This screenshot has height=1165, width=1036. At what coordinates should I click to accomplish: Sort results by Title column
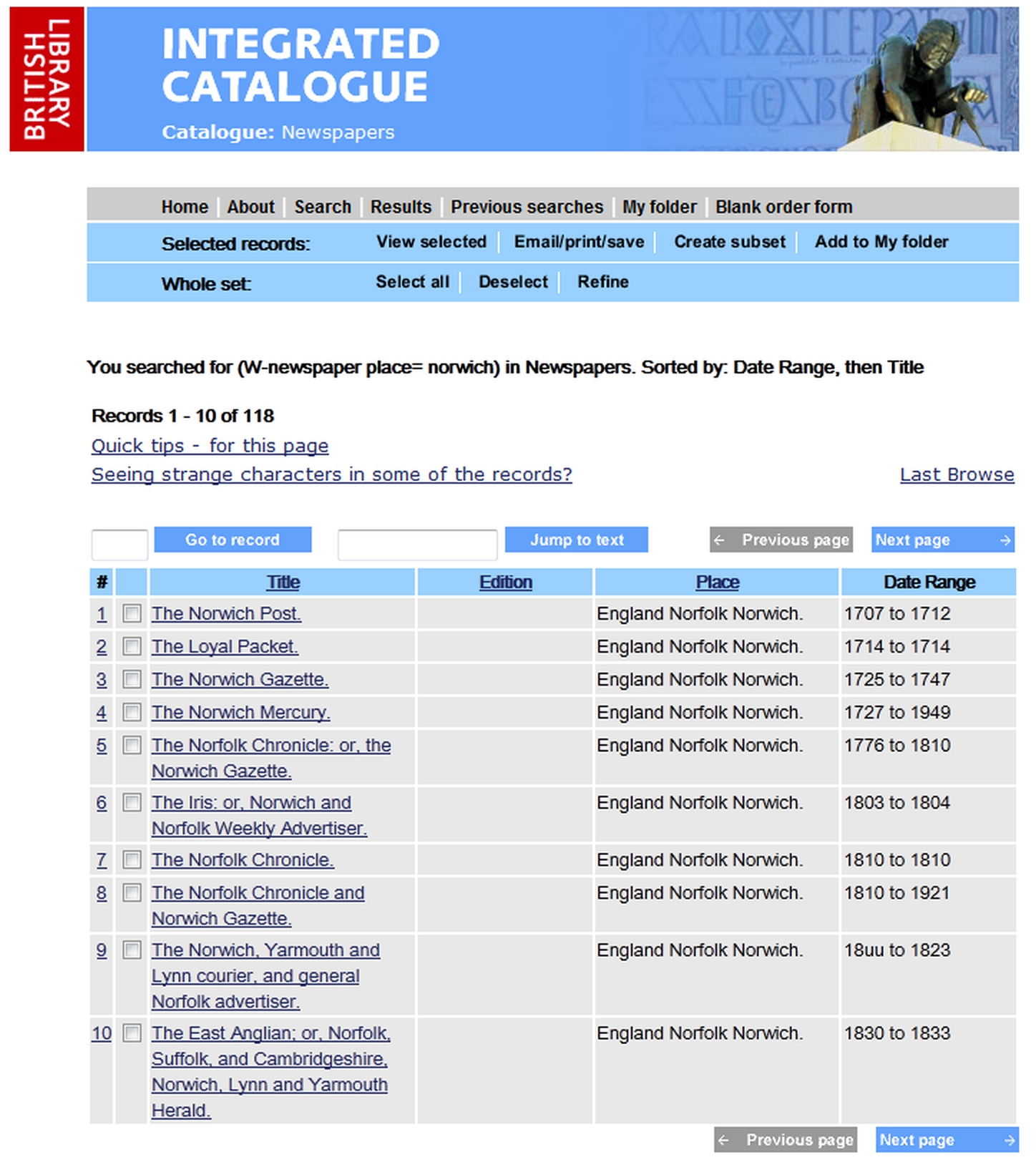coord(283,582)
